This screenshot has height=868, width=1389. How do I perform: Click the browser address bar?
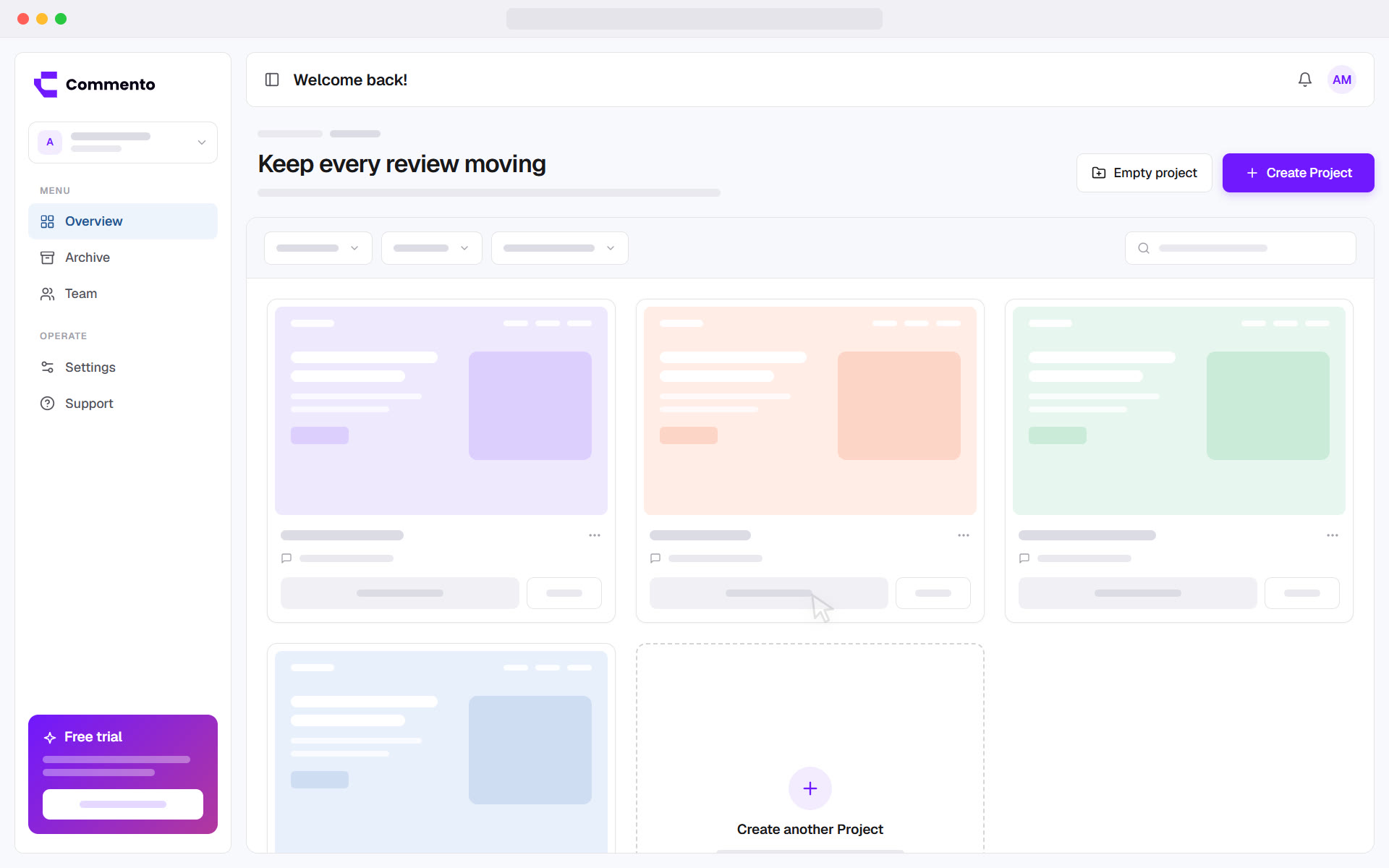tap(694, 19)
